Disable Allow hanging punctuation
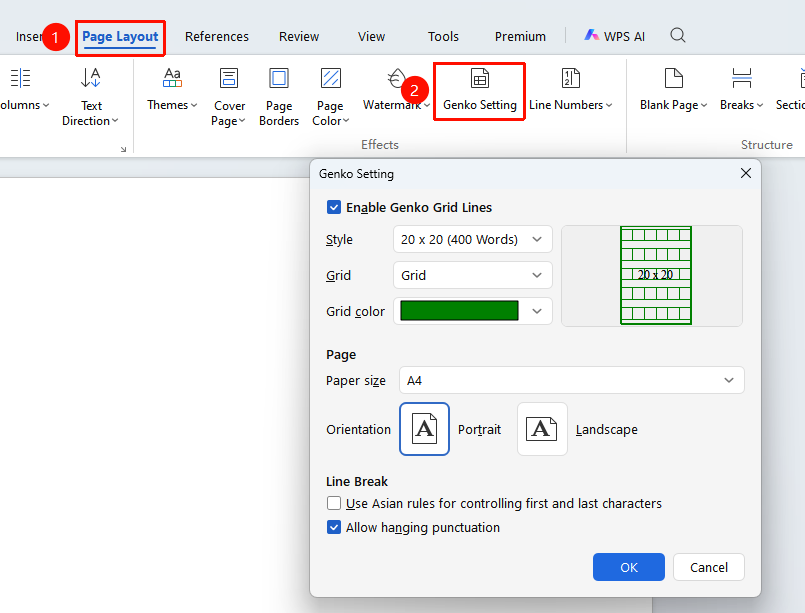The image size is (805, 613). tap(334, 527)
